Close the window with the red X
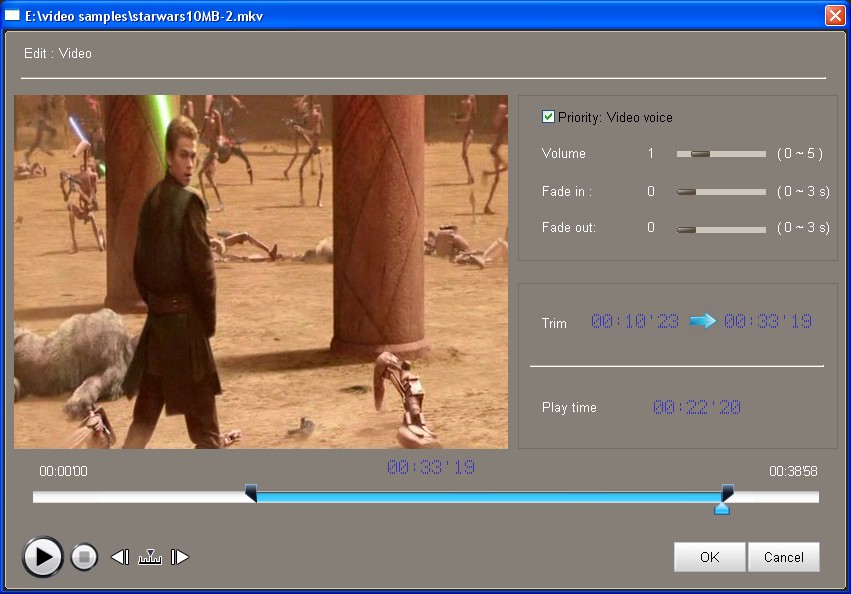This screenshot has width=851, height=594. pyautogui.click(x=835, y=15)
